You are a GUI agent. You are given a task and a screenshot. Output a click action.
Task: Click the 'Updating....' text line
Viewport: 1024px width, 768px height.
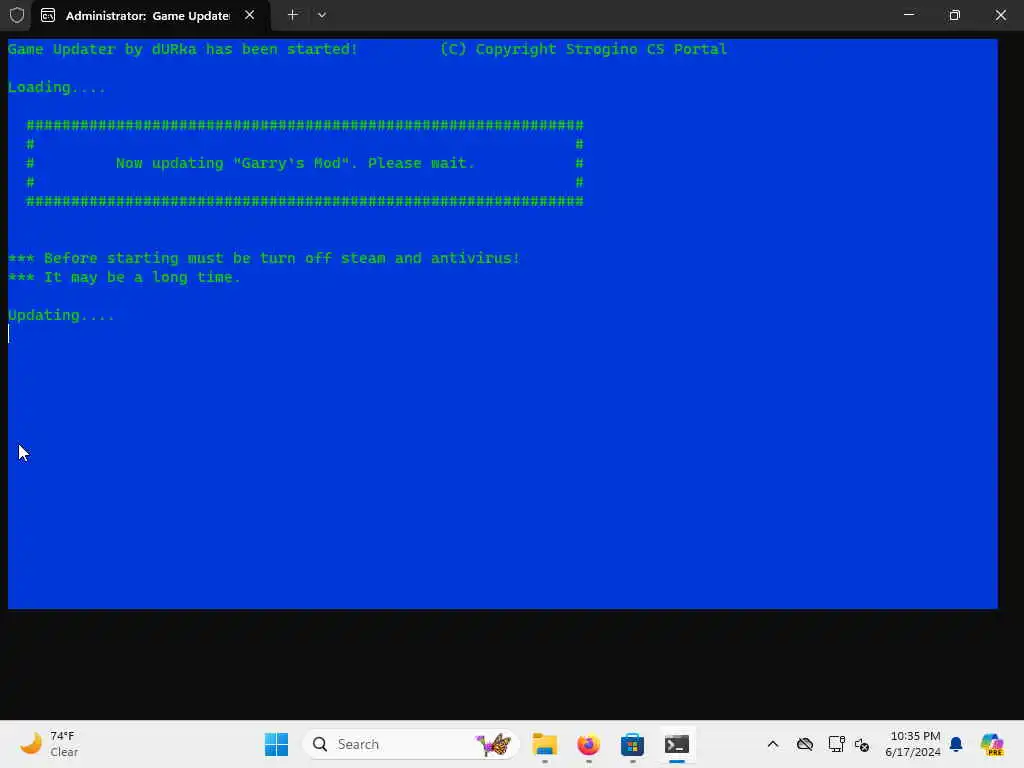click(61, 315)
